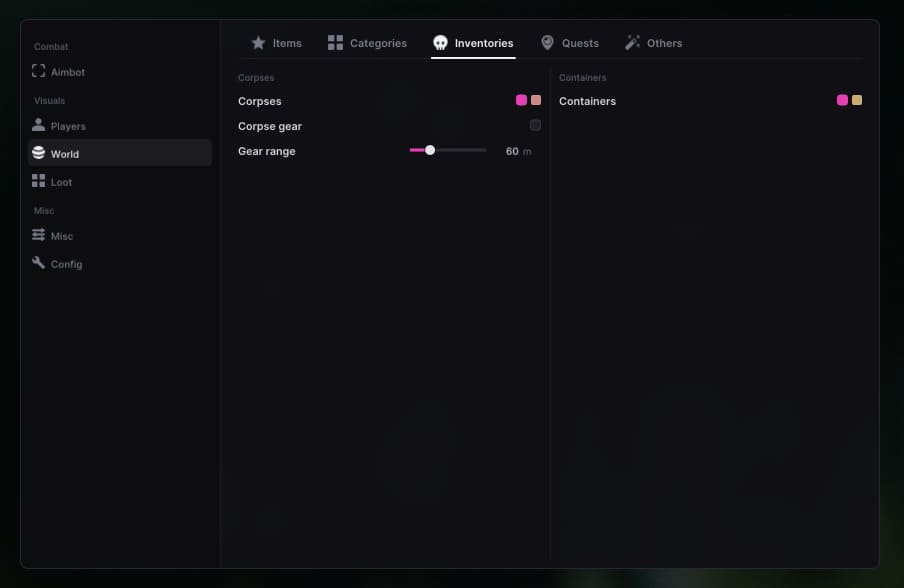Select the World stack icon

[39, 153]
